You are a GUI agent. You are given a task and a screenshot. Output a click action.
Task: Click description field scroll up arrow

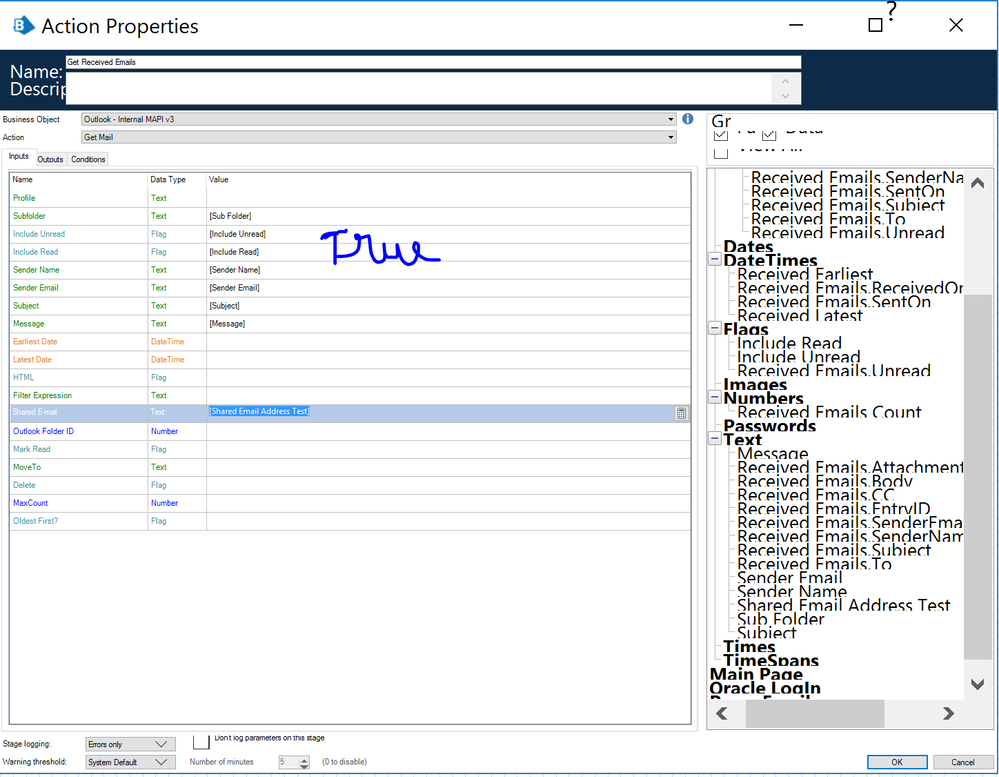coord(786,81)
